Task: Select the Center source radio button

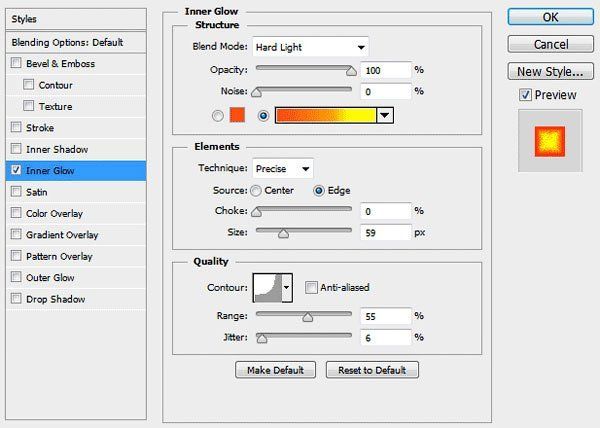Action: point(256,190)
